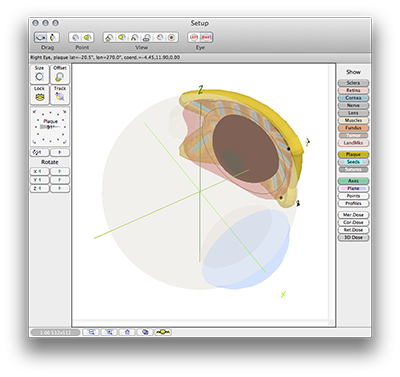The height and width of the screenshot is (377, 400).
Task: Rotate X axis positive direction
Action: pyautogui.click(x=60, y=171)
